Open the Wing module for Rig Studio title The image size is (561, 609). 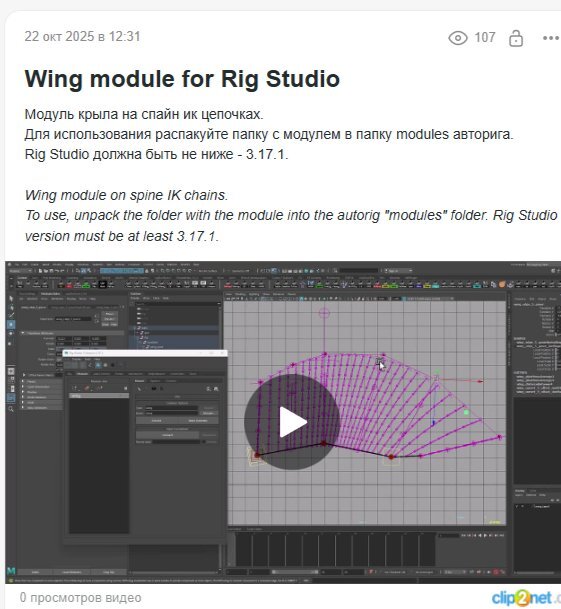182,79
